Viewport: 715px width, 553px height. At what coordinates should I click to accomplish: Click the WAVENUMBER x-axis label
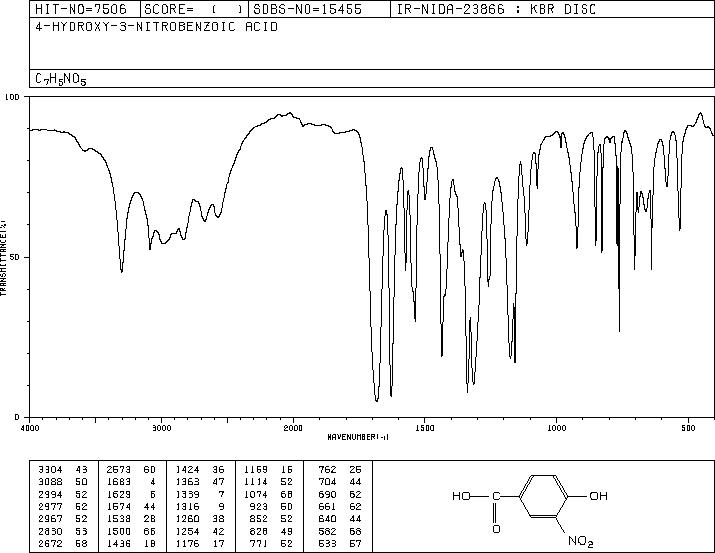(x=358, y=437)
